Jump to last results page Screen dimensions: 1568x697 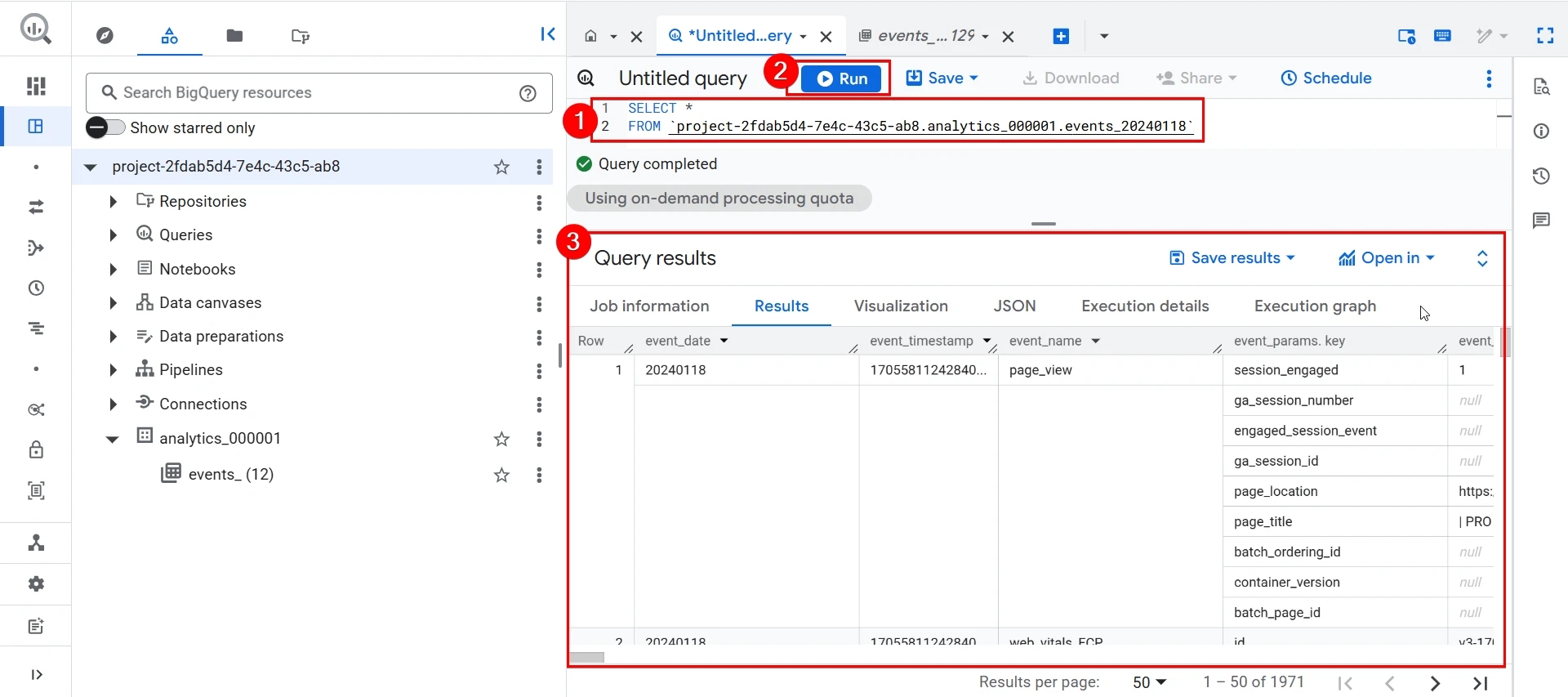(1480, 683)
